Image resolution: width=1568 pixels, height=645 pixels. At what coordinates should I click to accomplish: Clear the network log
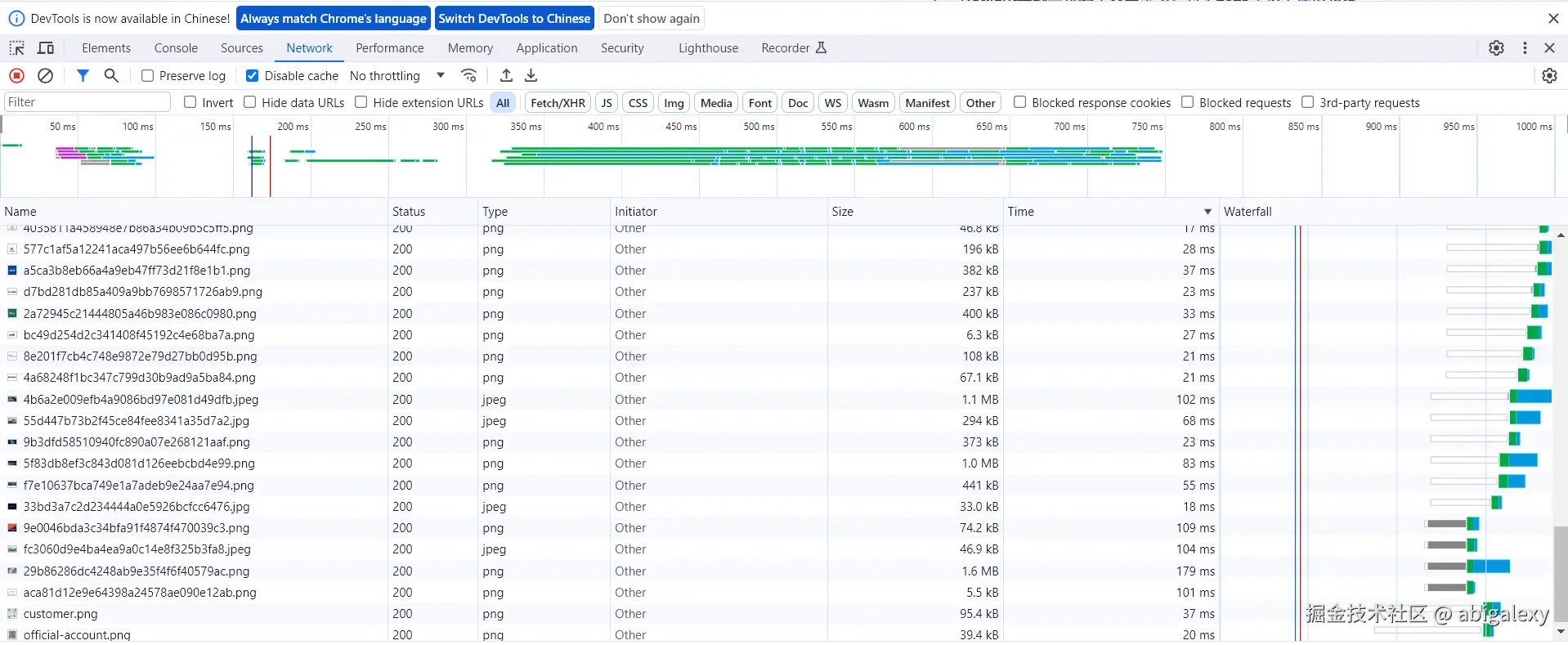46,75
